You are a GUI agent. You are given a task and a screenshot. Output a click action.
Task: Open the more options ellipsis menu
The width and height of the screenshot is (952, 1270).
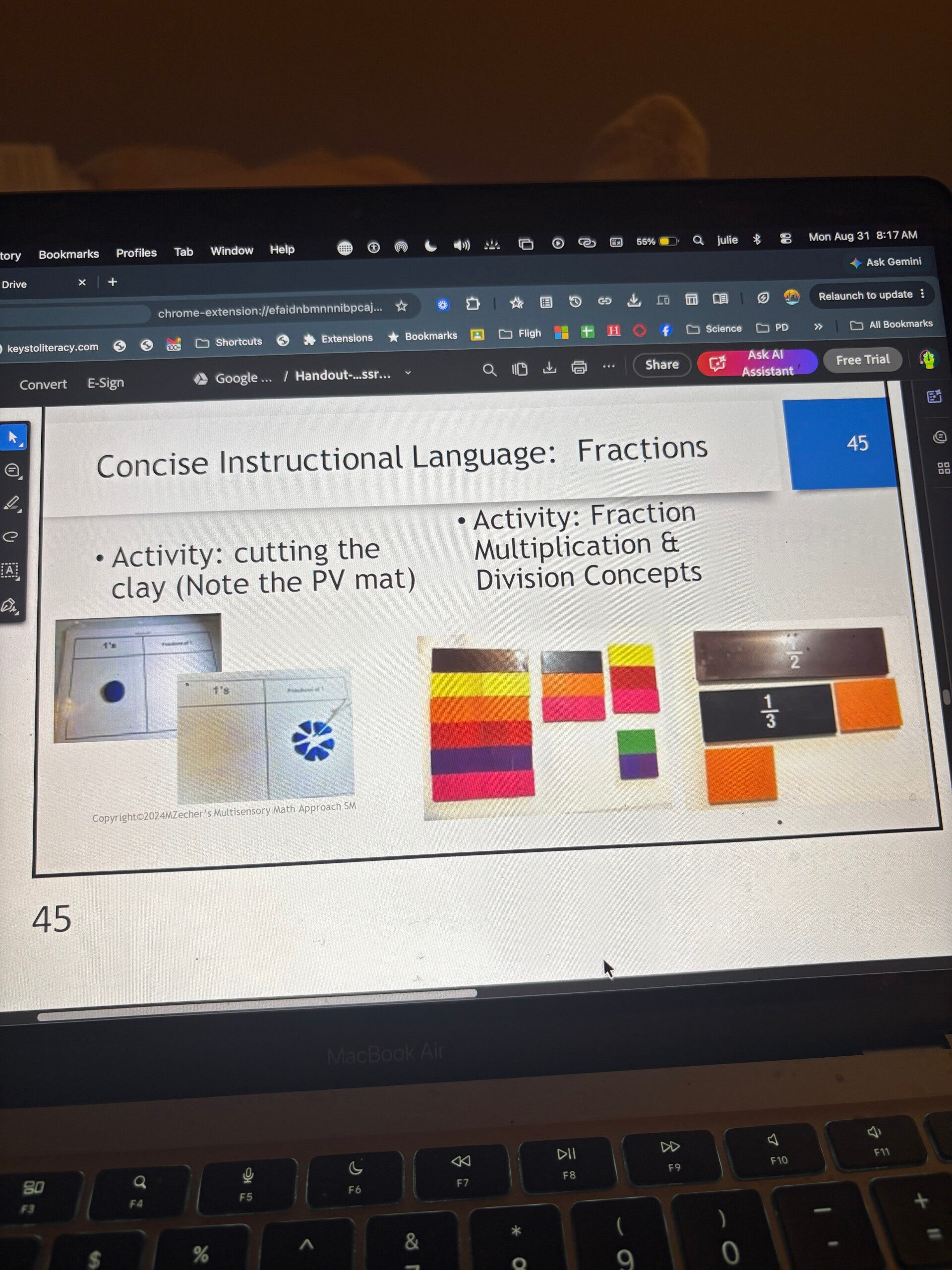[x=609, y=366]
